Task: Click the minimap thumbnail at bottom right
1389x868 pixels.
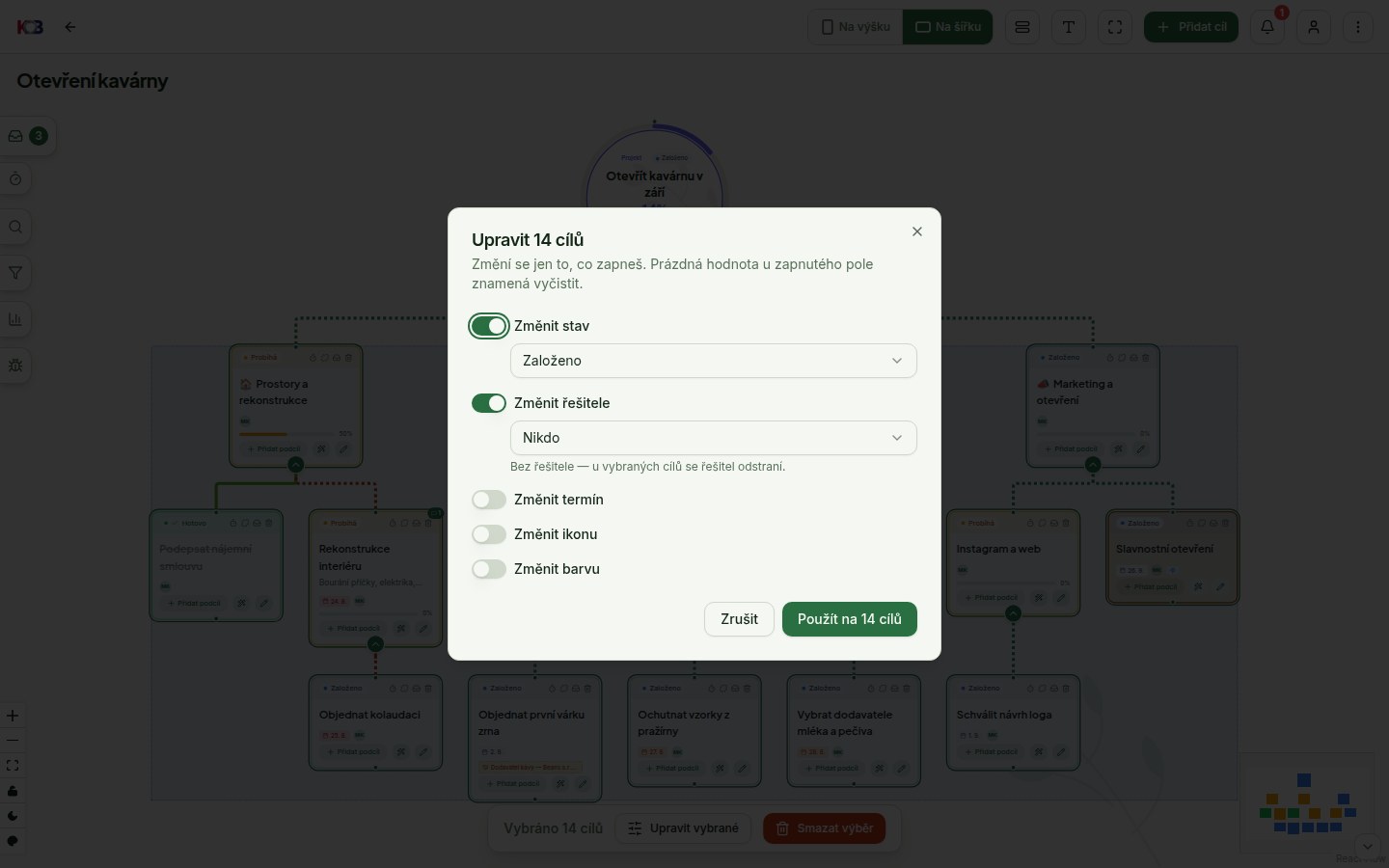Action: (1308, 802)
